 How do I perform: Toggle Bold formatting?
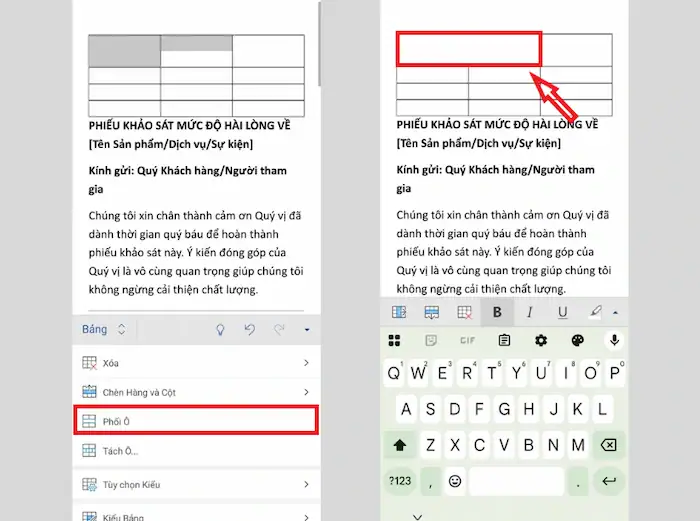(x=497, y=312)
